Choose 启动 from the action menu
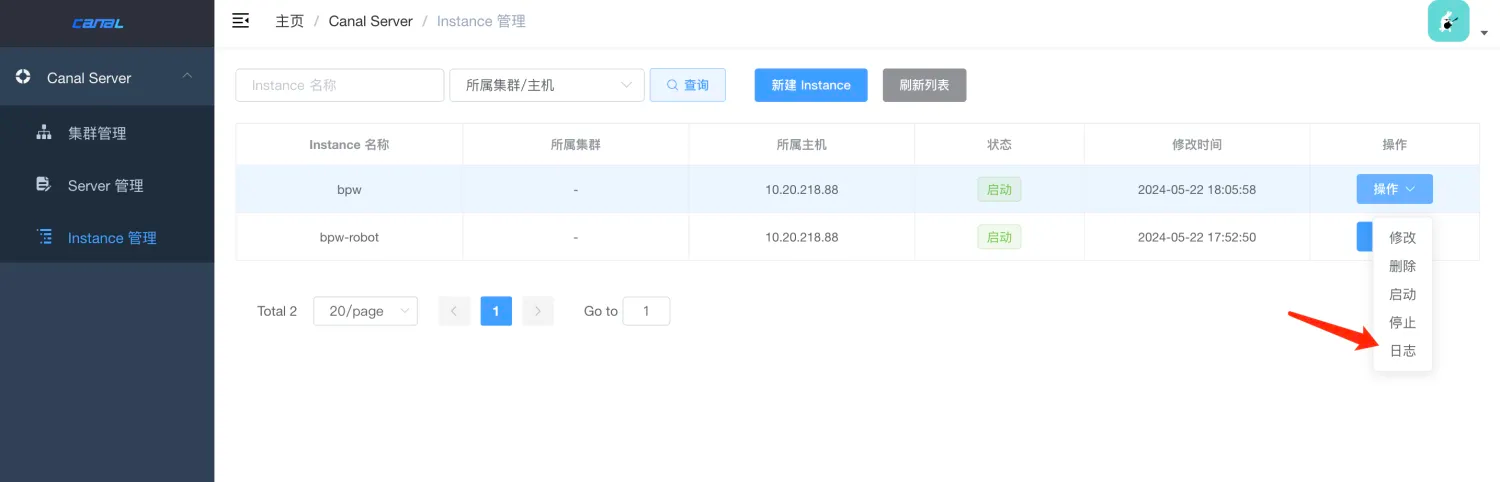The height and width of the screenshot is (482, 1500). (1402, 294)
